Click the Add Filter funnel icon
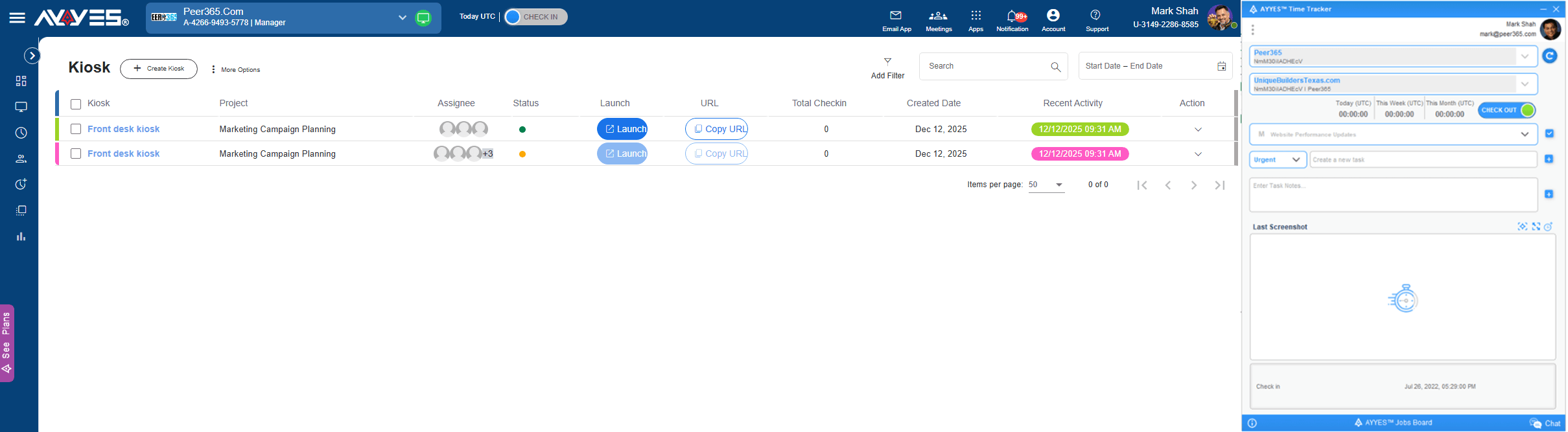The width and height of the screenshot is (1568, 432). click(x=887, y=62)
